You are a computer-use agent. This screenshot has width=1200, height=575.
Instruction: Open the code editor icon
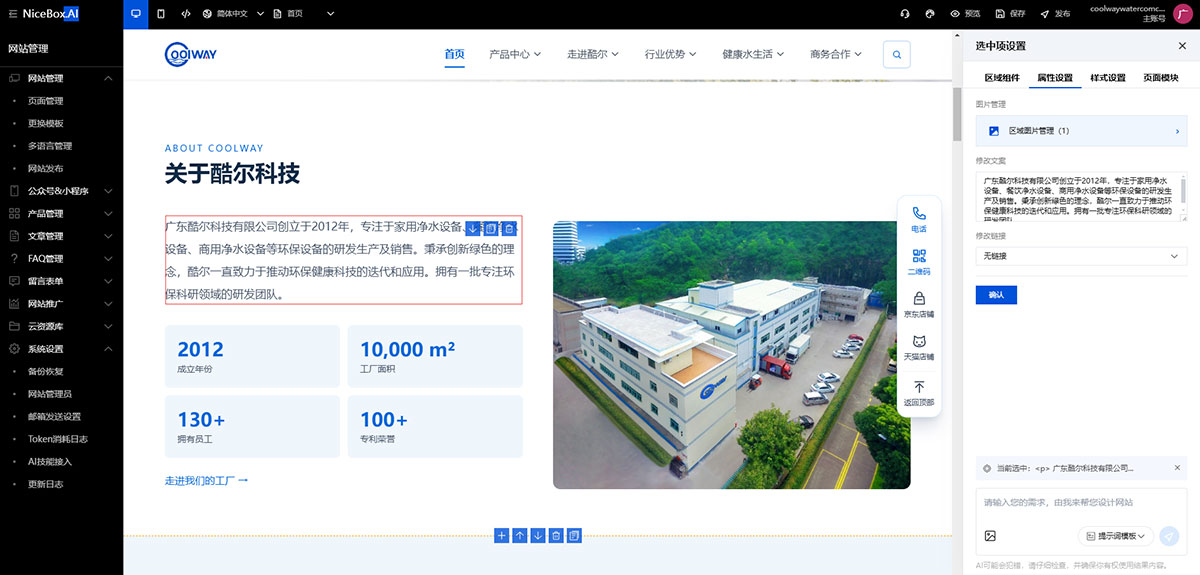point(186,14)
